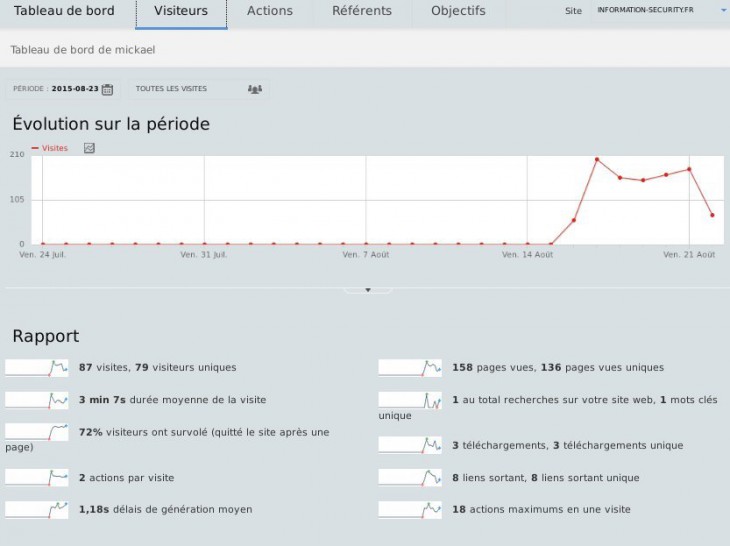Open the sparkline for délais de génération moyen
The height and width of the screenshot is (546, 730).
point(37,510)
